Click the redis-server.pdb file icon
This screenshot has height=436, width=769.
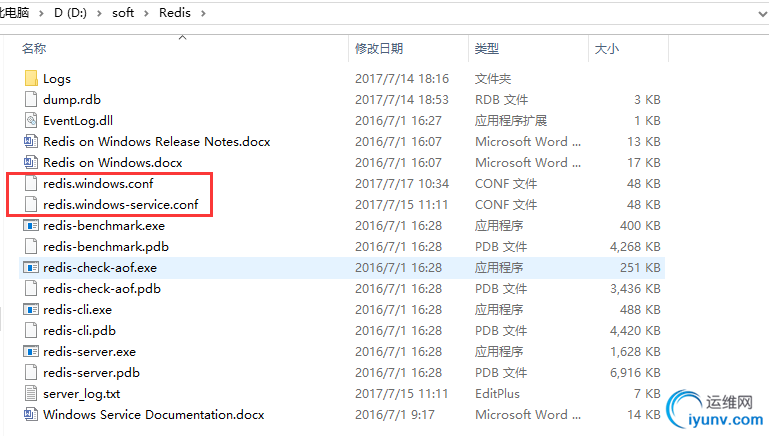[x=31, y=373]
